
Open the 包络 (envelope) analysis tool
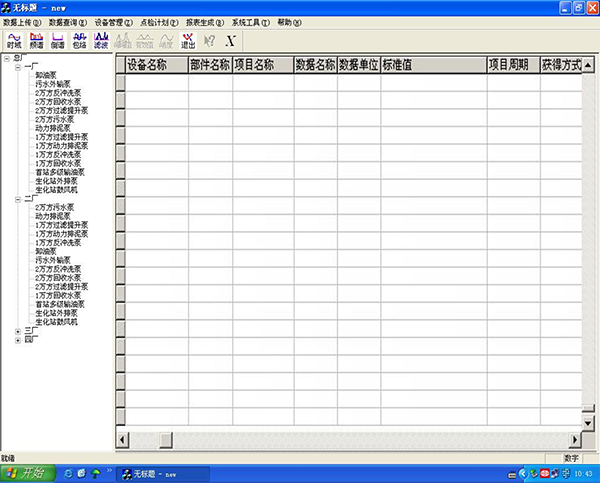pos(79,40)
